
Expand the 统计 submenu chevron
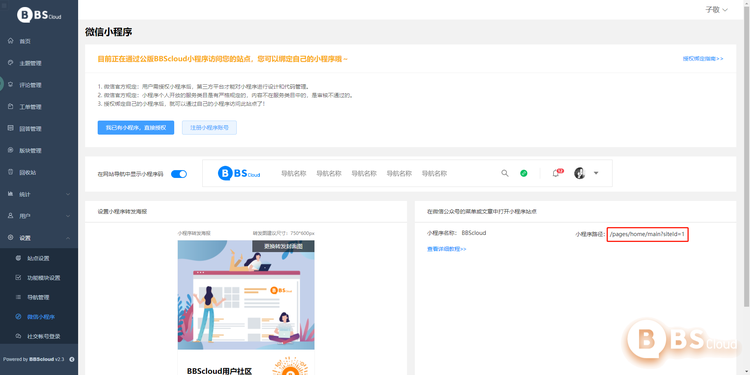click(68, 194)
